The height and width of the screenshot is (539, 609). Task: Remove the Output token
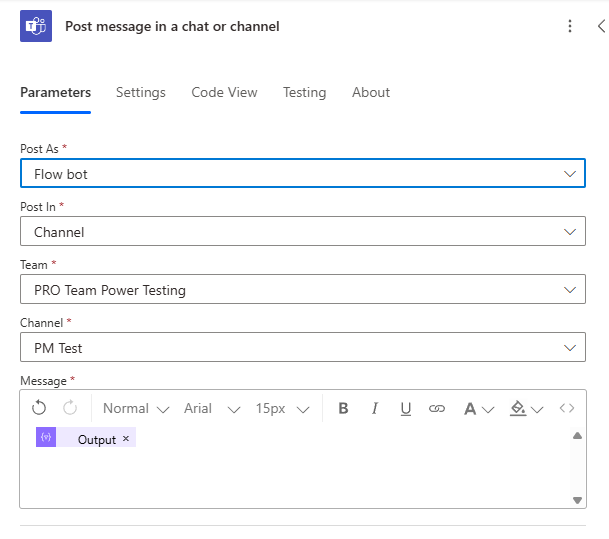[125, 438]
